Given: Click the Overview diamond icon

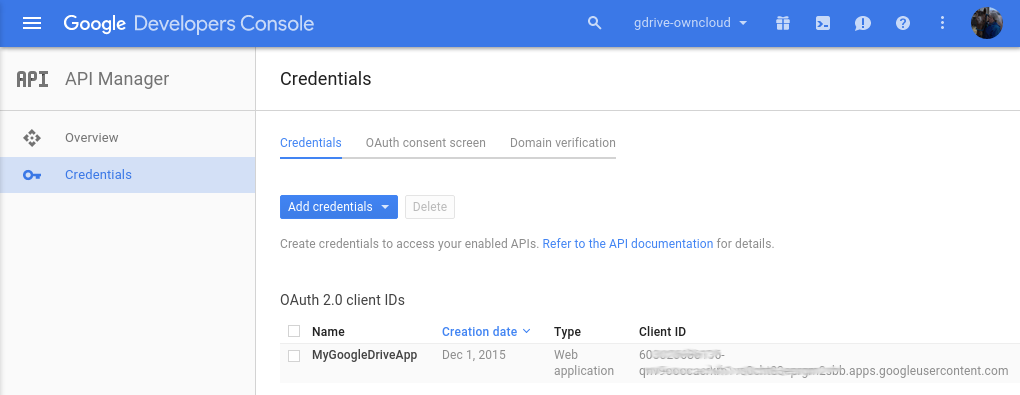Looking at the screenshot, I should pyautogui.click(x=32, y=138).
